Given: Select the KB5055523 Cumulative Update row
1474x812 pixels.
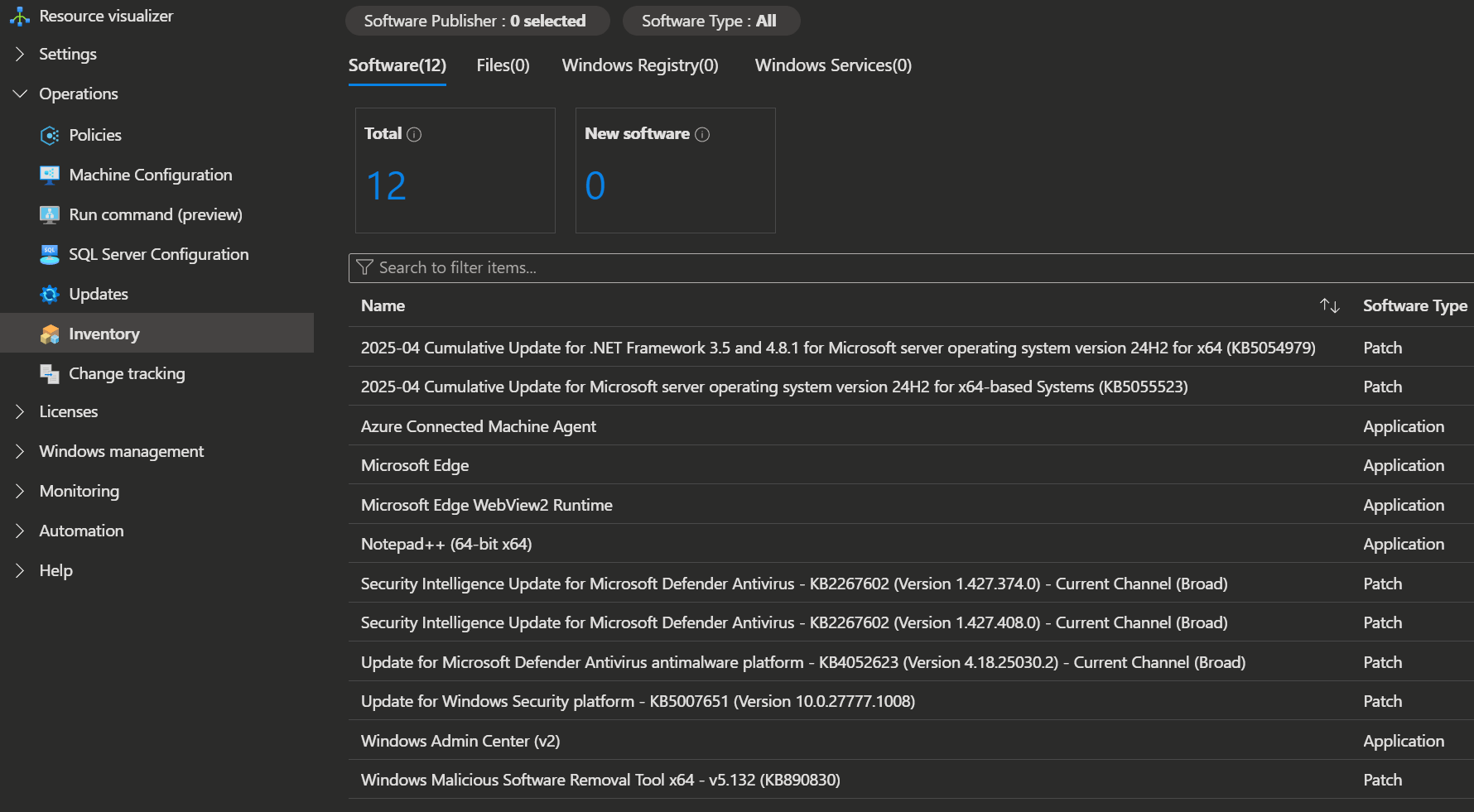Looking at the screenshot, I should tap(911, 387).
